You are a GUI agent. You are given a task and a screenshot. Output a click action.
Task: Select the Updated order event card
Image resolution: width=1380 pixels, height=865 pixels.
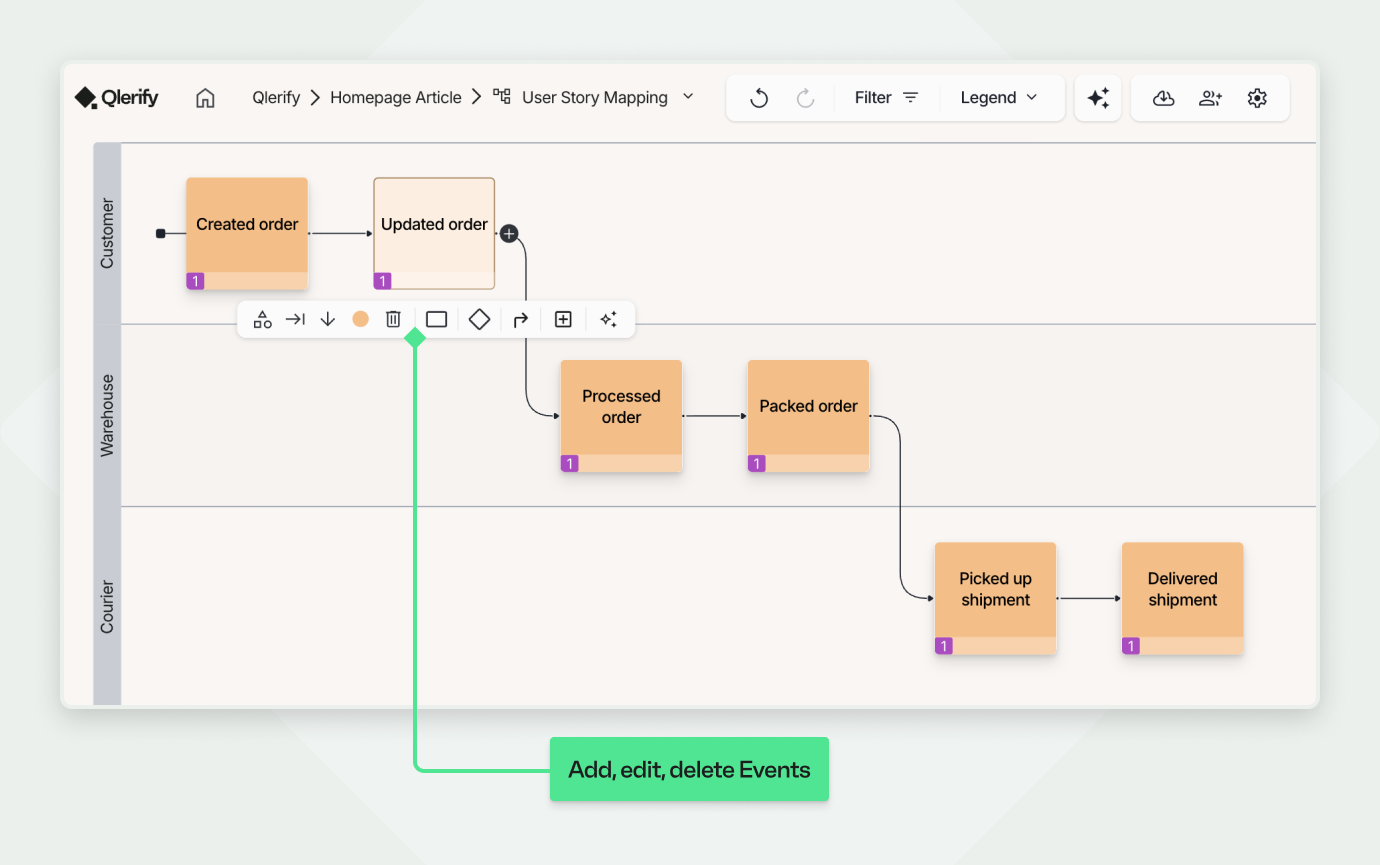click(434, 233)
